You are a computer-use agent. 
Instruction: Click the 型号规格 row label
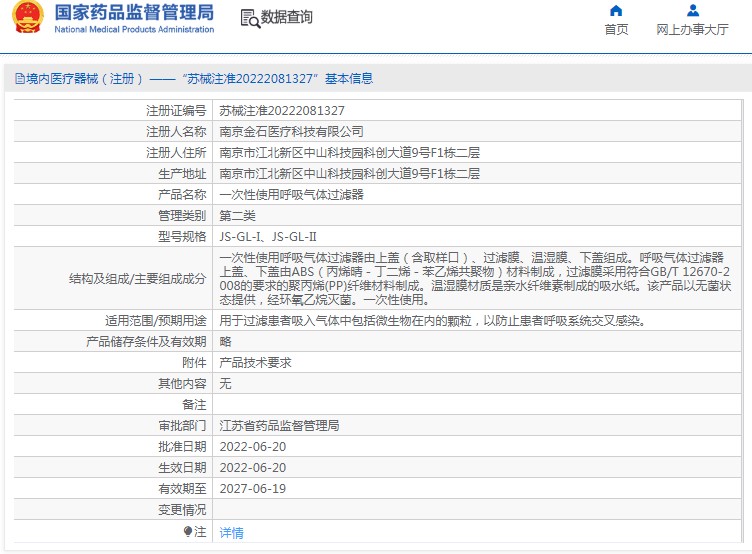[182, 237]
